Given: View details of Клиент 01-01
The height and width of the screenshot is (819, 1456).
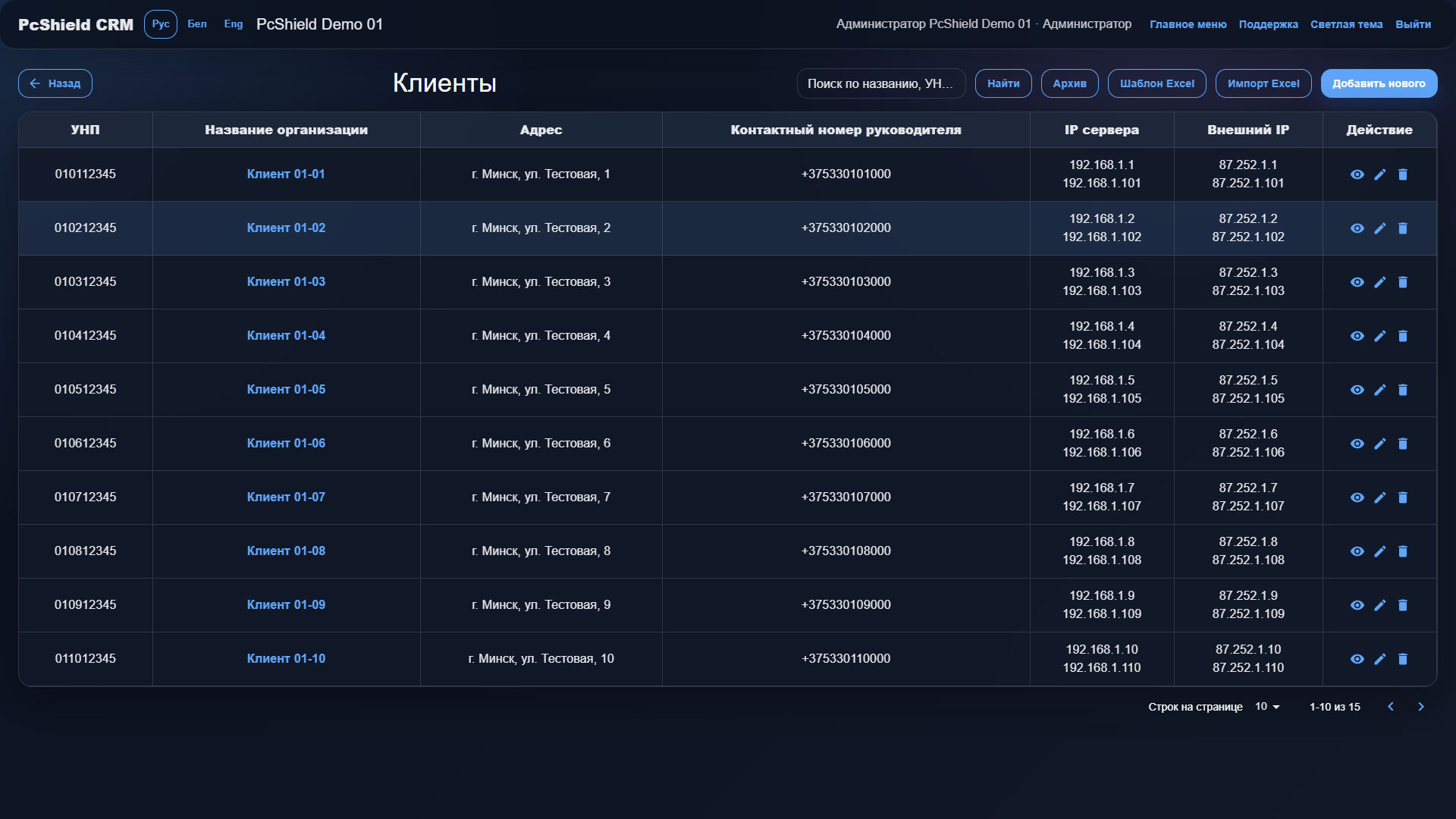Looking at the screenshot, I should point(1357,174).
